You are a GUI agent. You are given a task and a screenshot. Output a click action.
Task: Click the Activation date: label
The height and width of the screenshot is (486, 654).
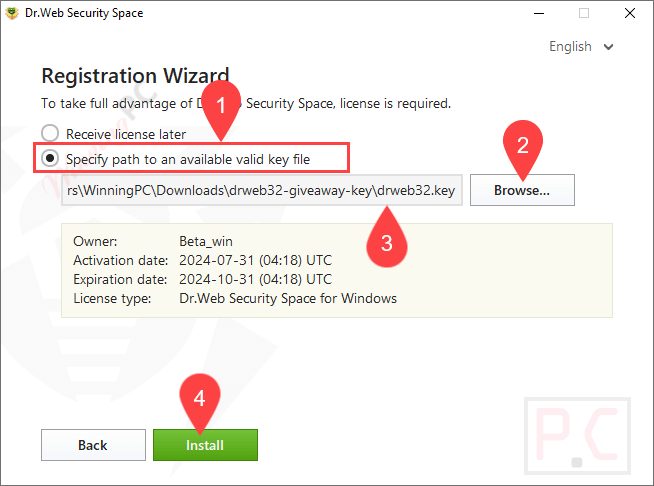pos(121,260)
